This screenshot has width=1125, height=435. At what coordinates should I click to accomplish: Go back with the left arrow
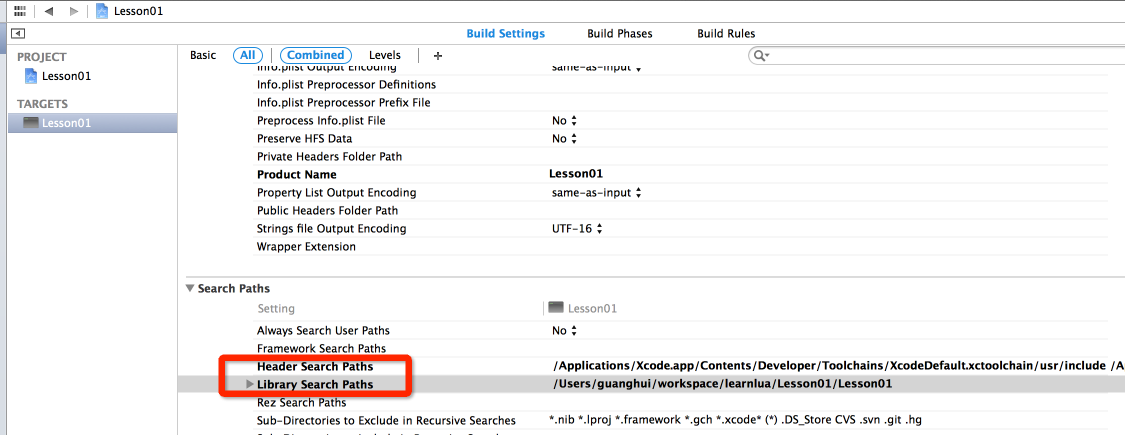click(48, 11)
